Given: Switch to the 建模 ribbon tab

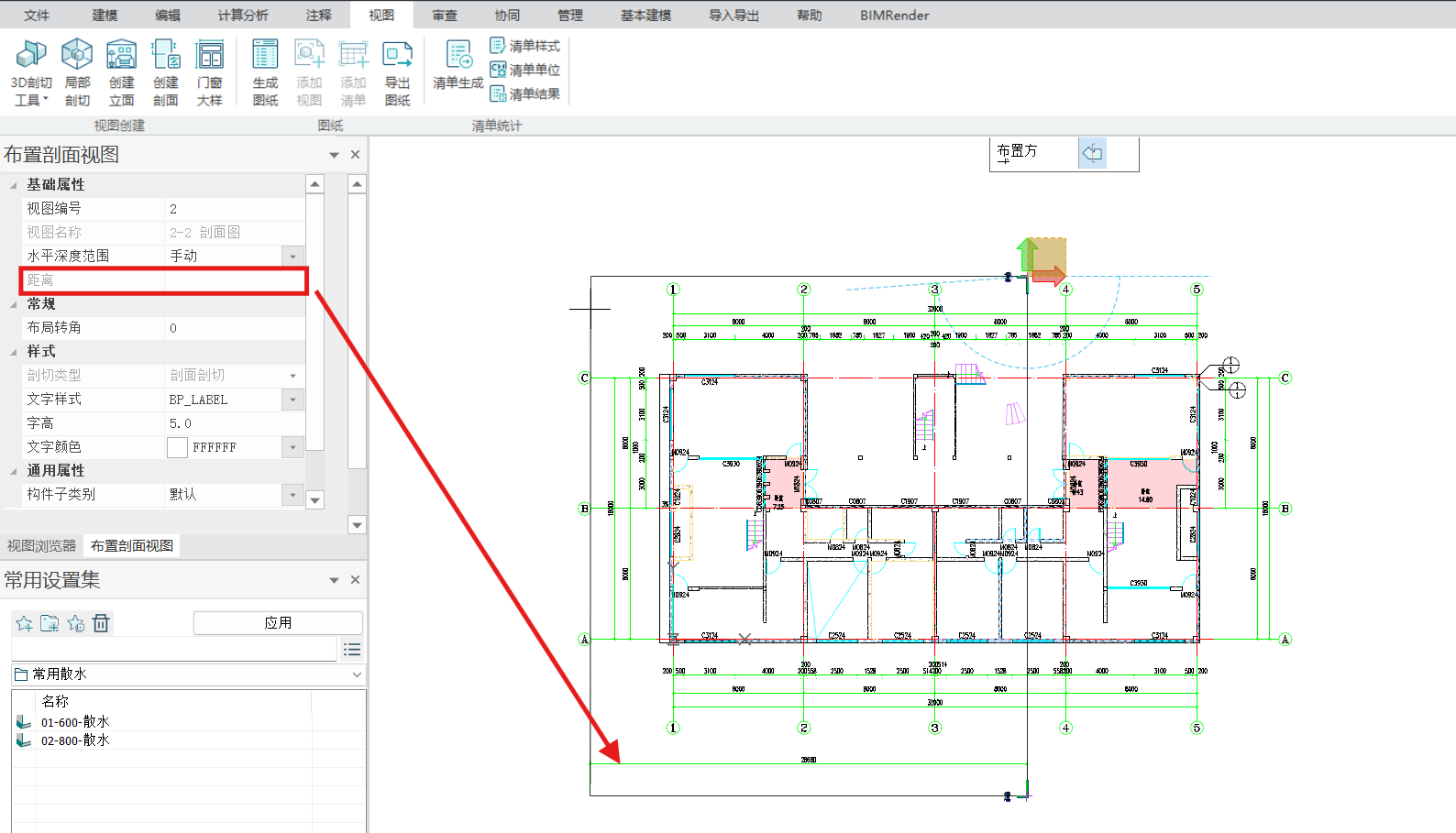Looking at the screenshot, I should 105,16.
